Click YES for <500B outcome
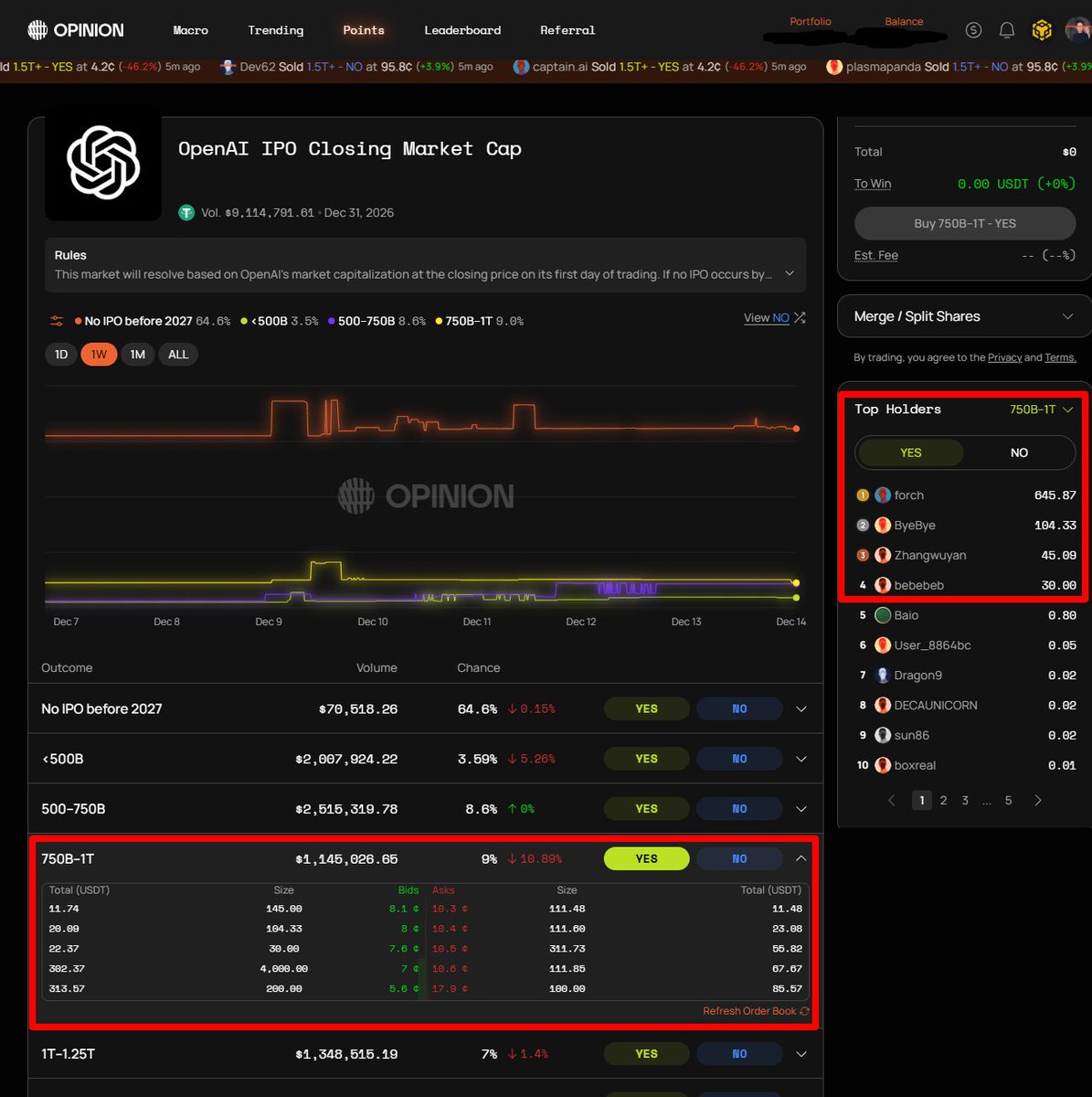 [646, 760]
